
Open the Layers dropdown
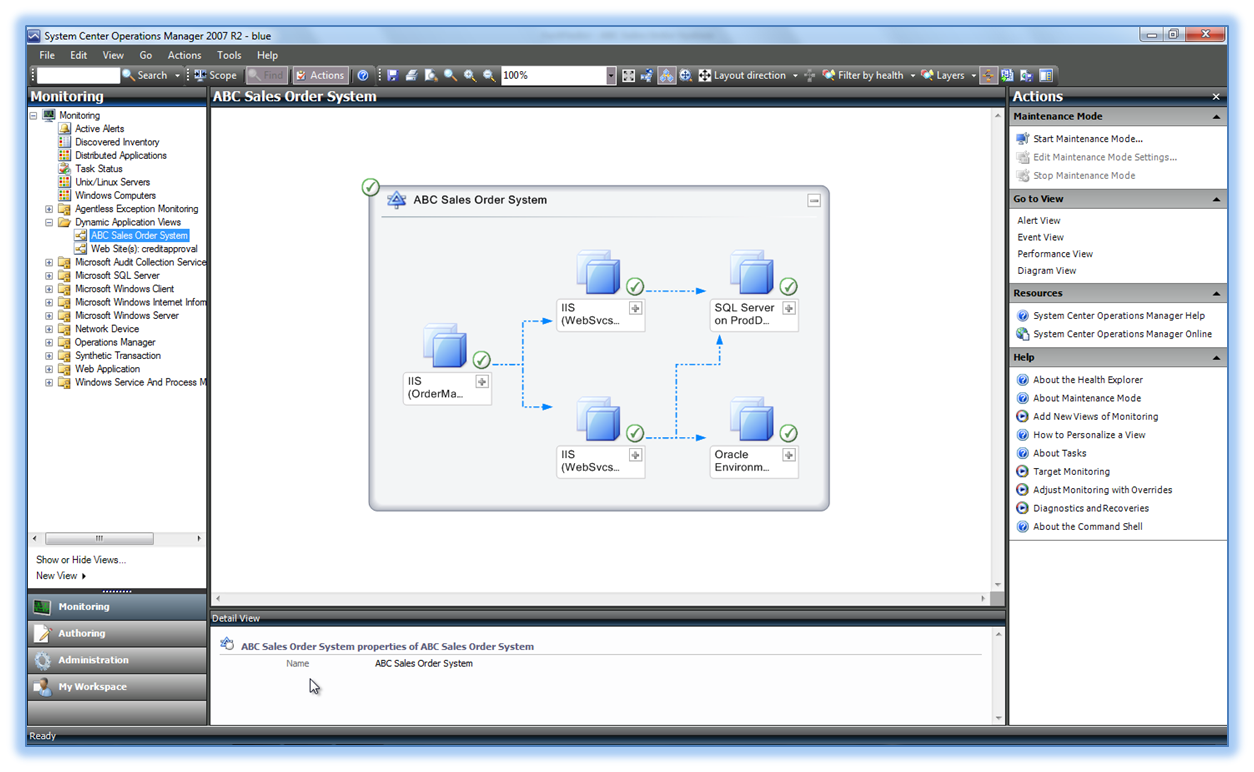(974, 75)
